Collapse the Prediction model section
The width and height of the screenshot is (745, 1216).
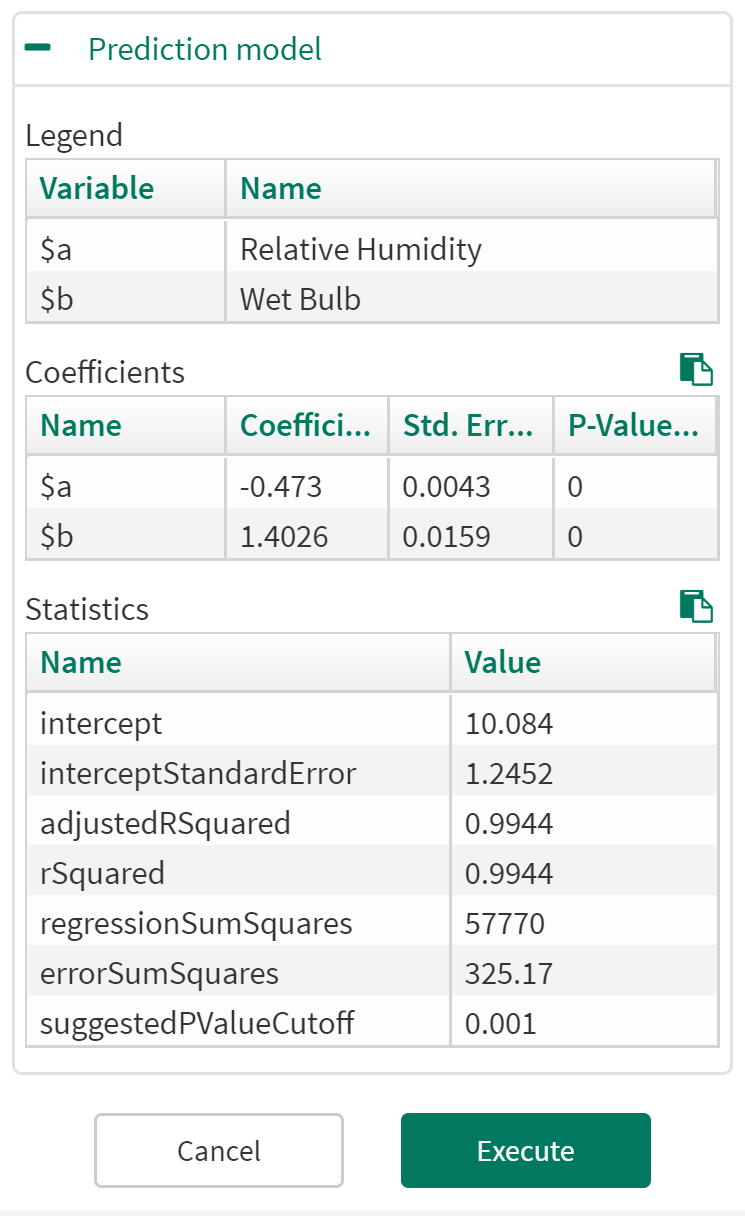coord(38,49)
